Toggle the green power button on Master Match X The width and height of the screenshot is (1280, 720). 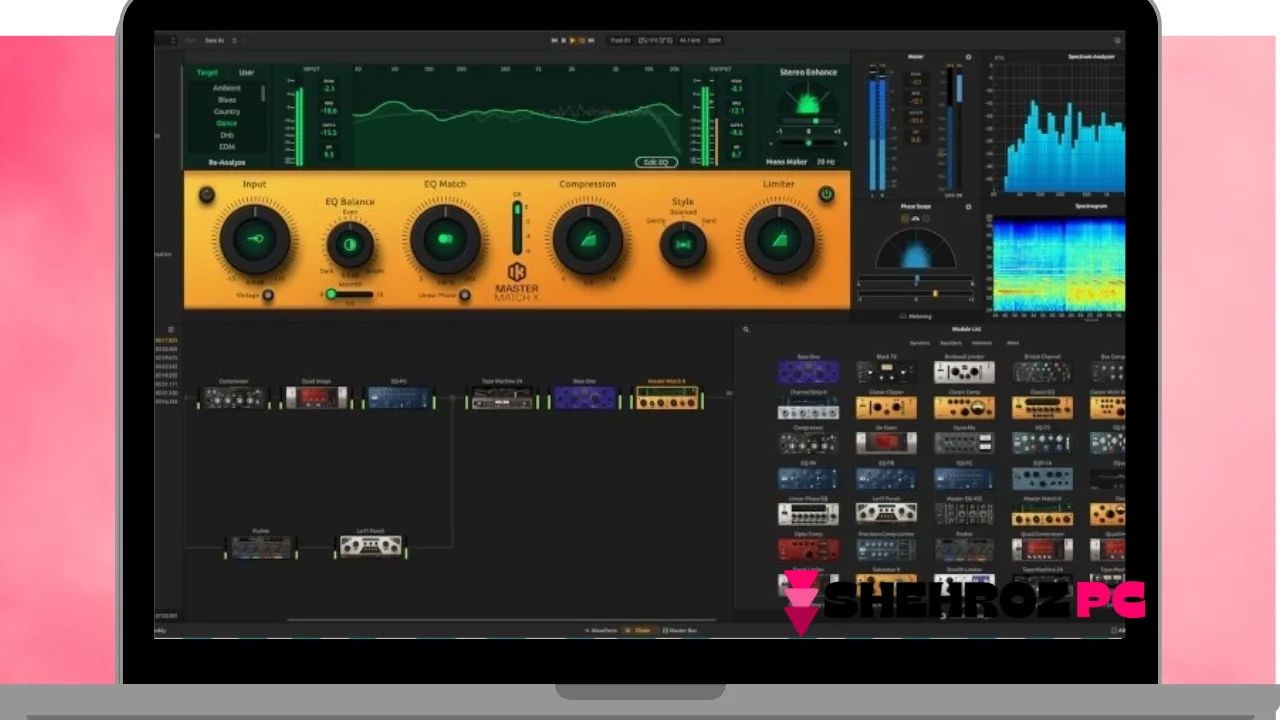[826, 194]
